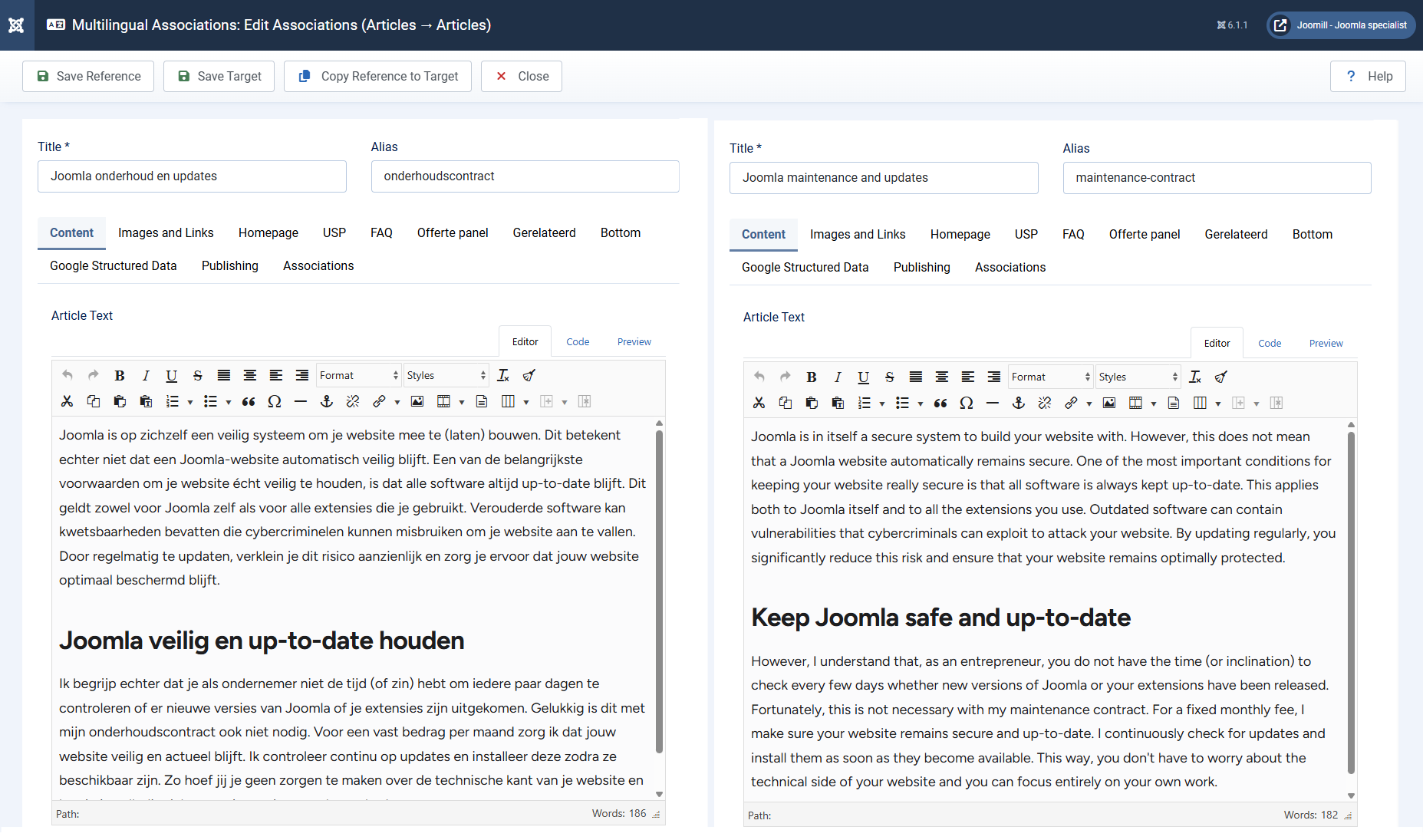The height and width of the screenshot is (840, 1423).
Task: Open Styles dropdown in right editor
Action: pos(1138,377)
